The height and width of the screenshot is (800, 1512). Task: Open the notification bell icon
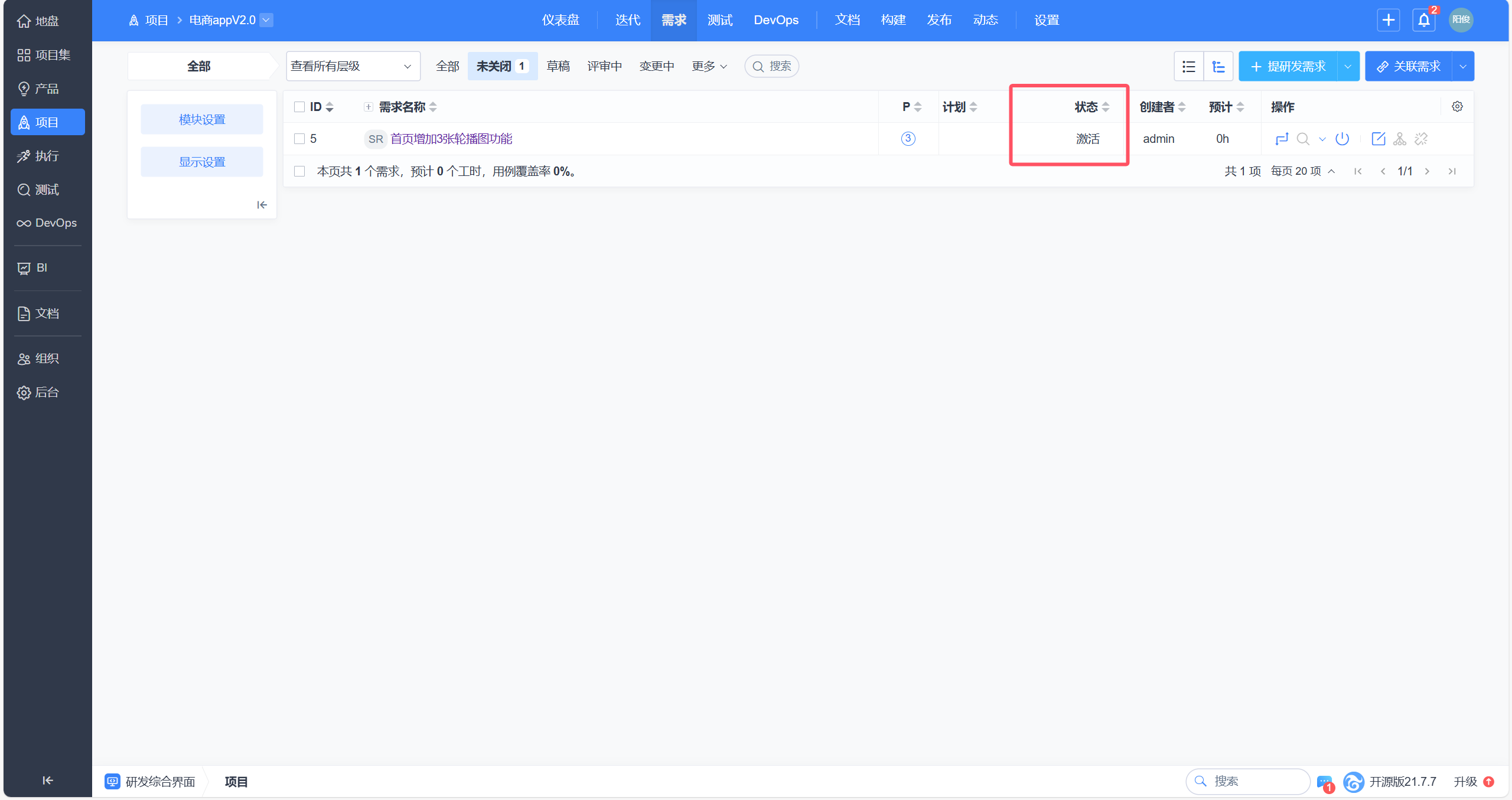click(1423, 20)
